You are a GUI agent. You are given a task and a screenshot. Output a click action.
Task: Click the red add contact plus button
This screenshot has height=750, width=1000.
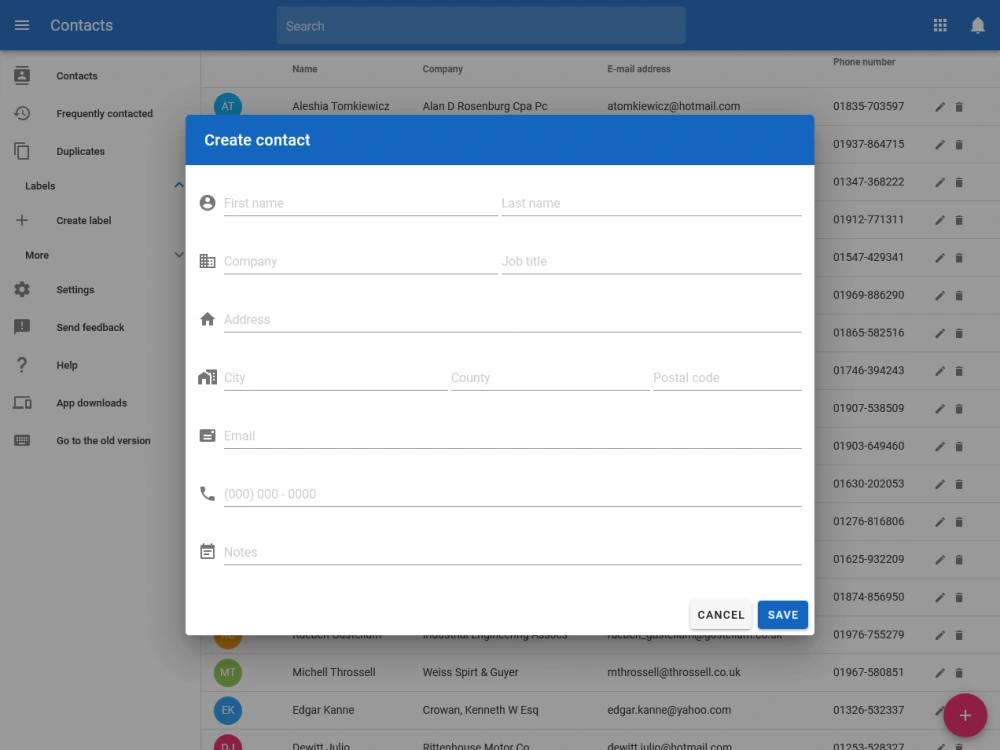click(x=965, y=716)
